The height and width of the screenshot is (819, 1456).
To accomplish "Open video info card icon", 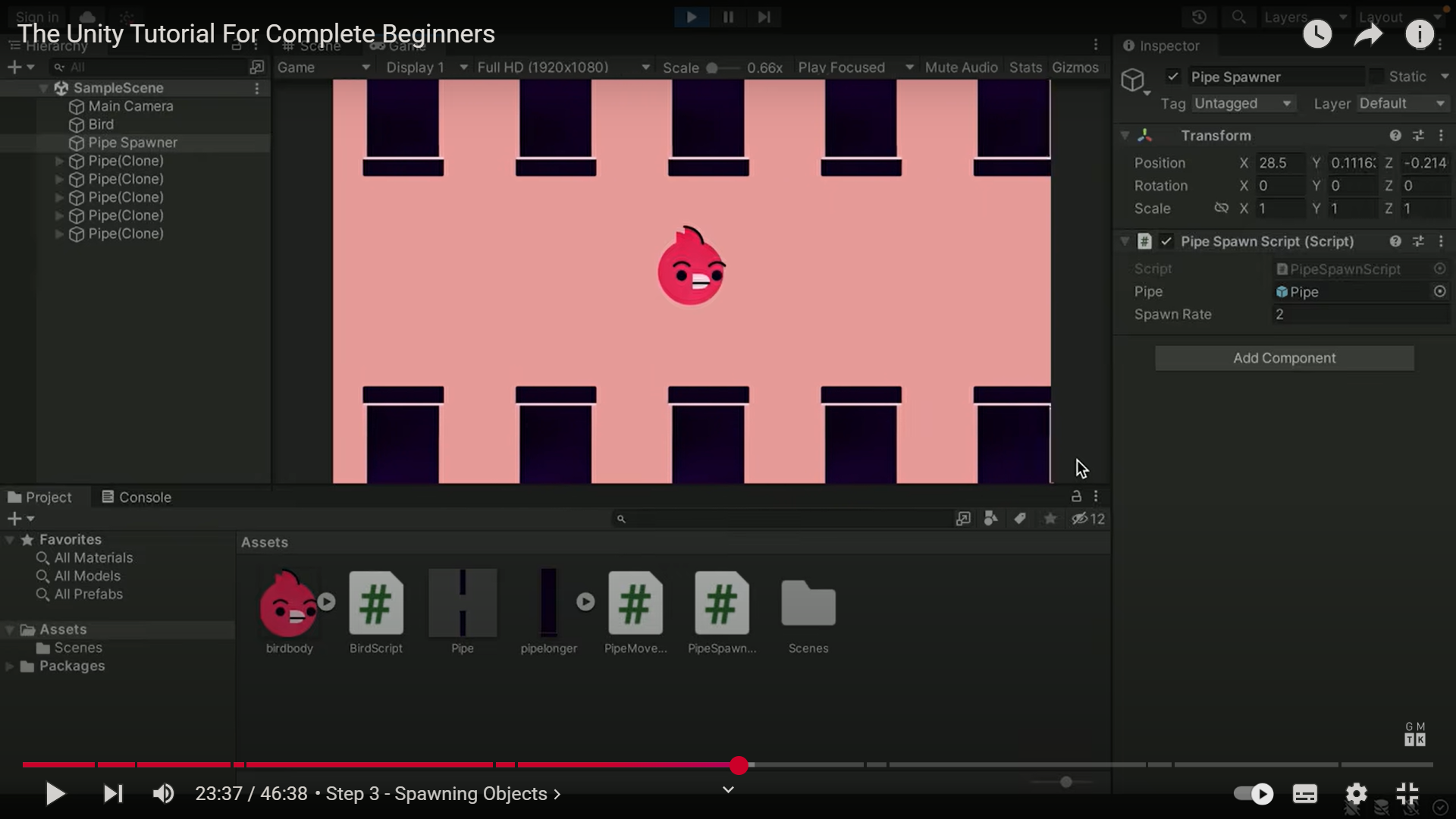I will [1420, 34].
